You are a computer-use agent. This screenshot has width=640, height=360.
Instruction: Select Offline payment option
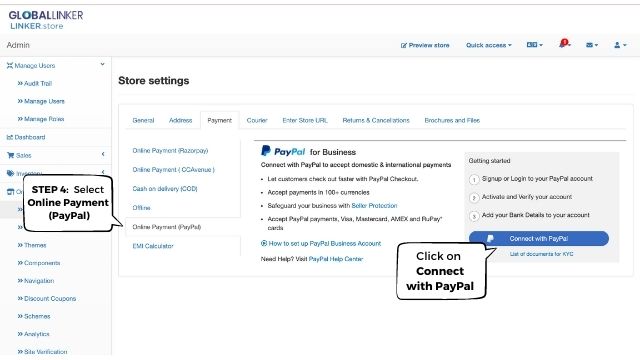point(142,208)
